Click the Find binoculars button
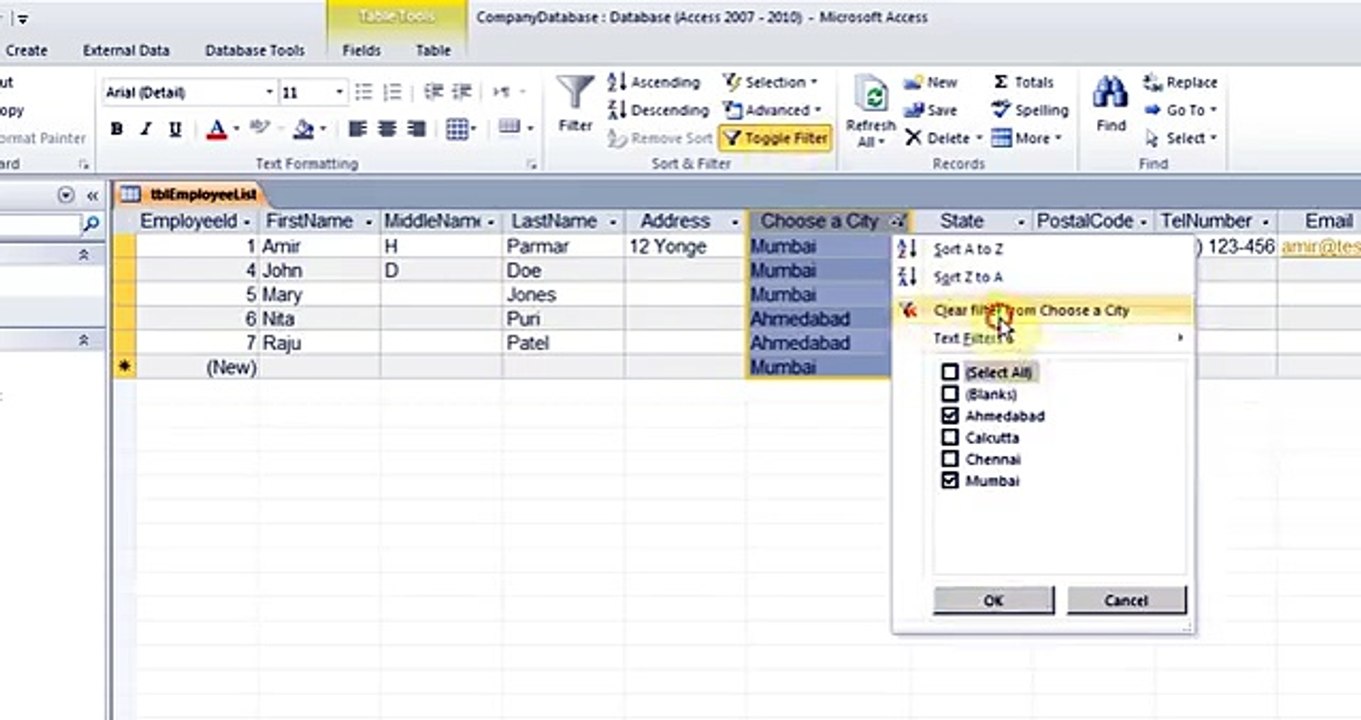 click(1111, 103)
